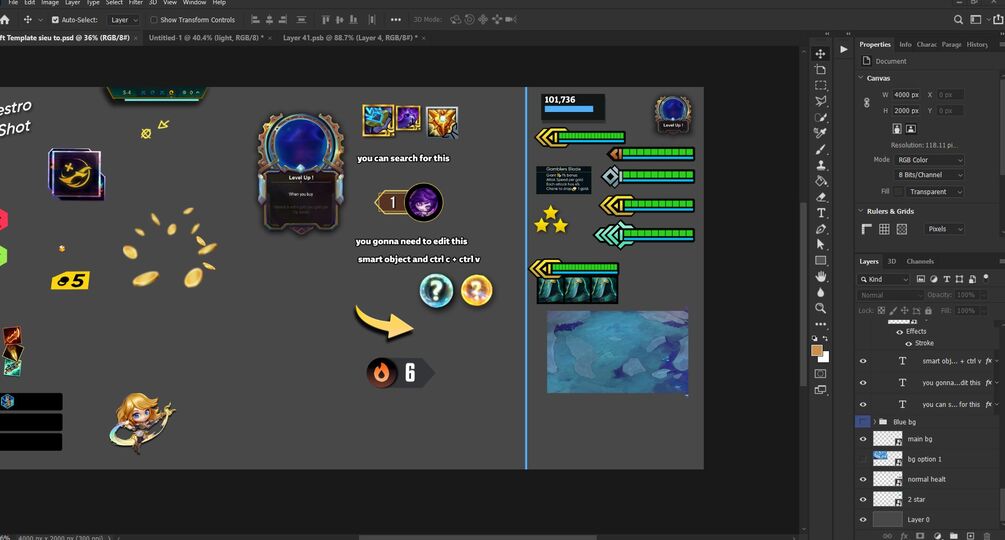Select the Blur tool
Viewport: 1005px width, 540px height.
[820, 292]
